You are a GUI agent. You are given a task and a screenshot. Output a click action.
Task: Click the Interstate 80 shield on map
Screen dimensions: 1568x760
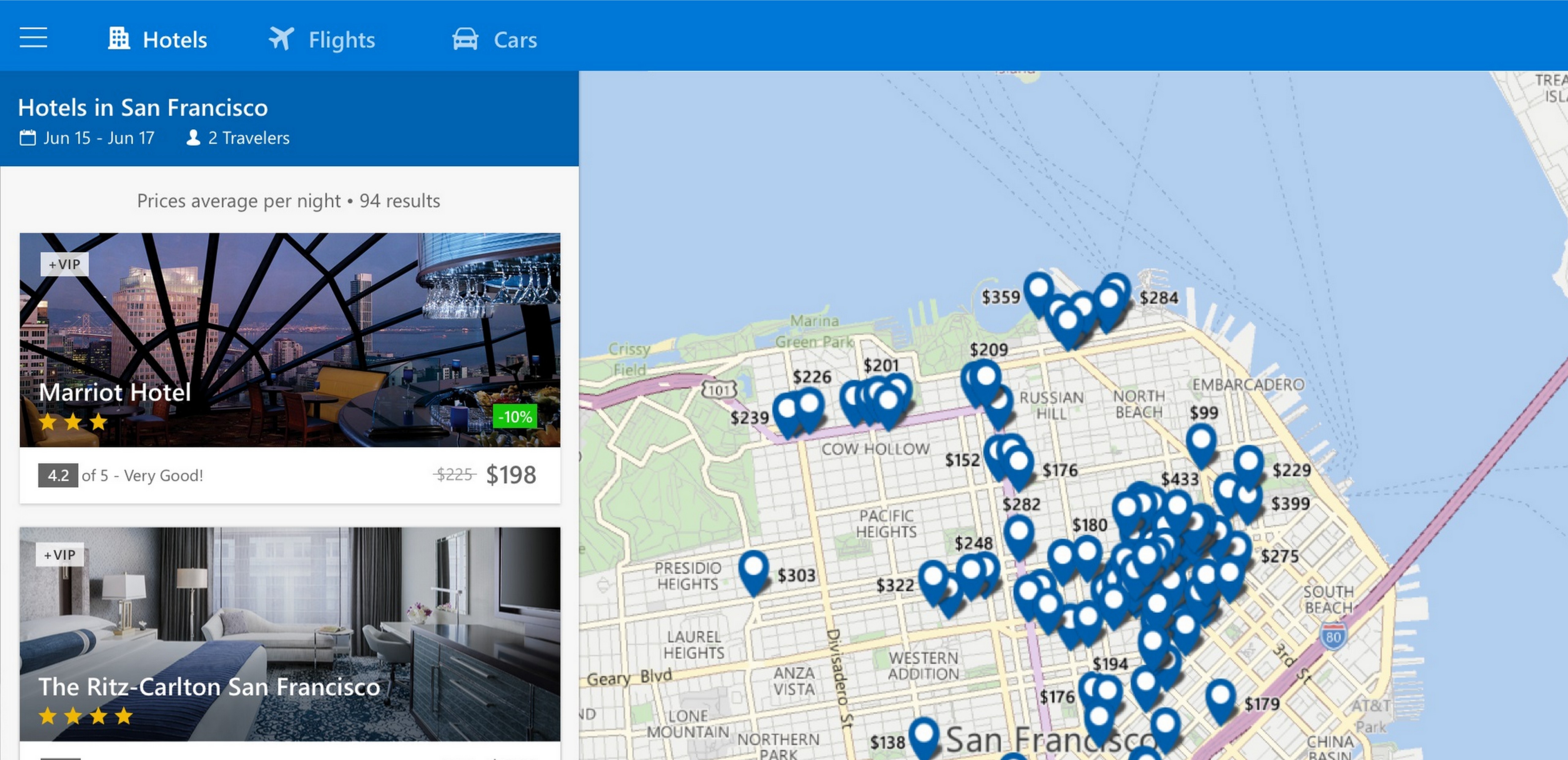(1333, 636)
